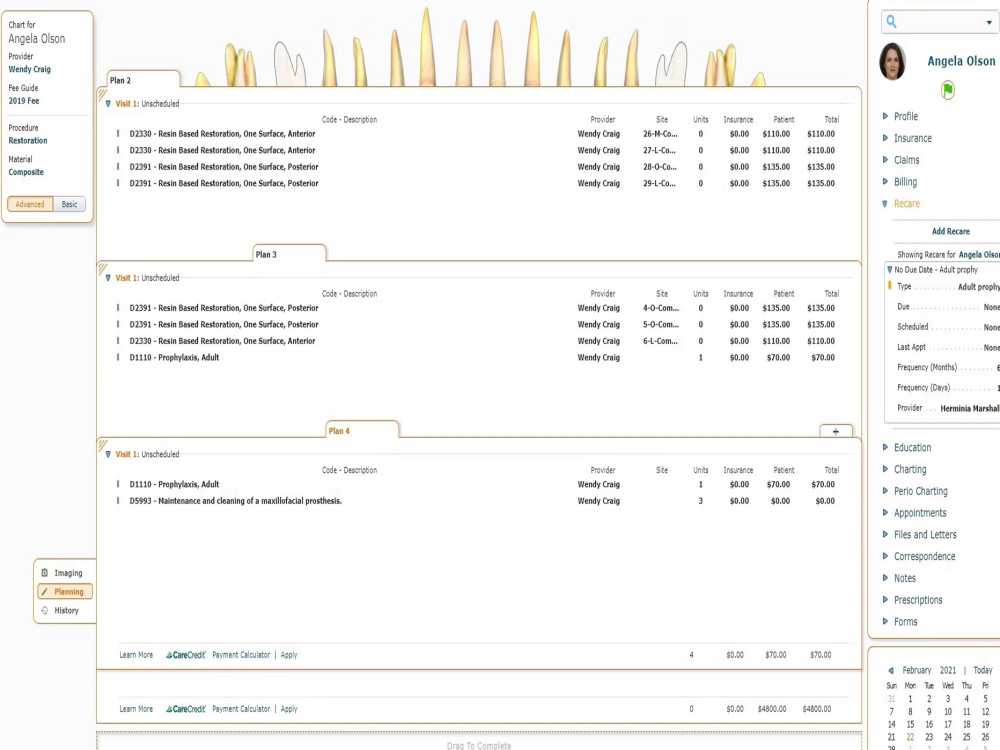Click CareCredit logo in the $70.00 totals row

[186, 655]
